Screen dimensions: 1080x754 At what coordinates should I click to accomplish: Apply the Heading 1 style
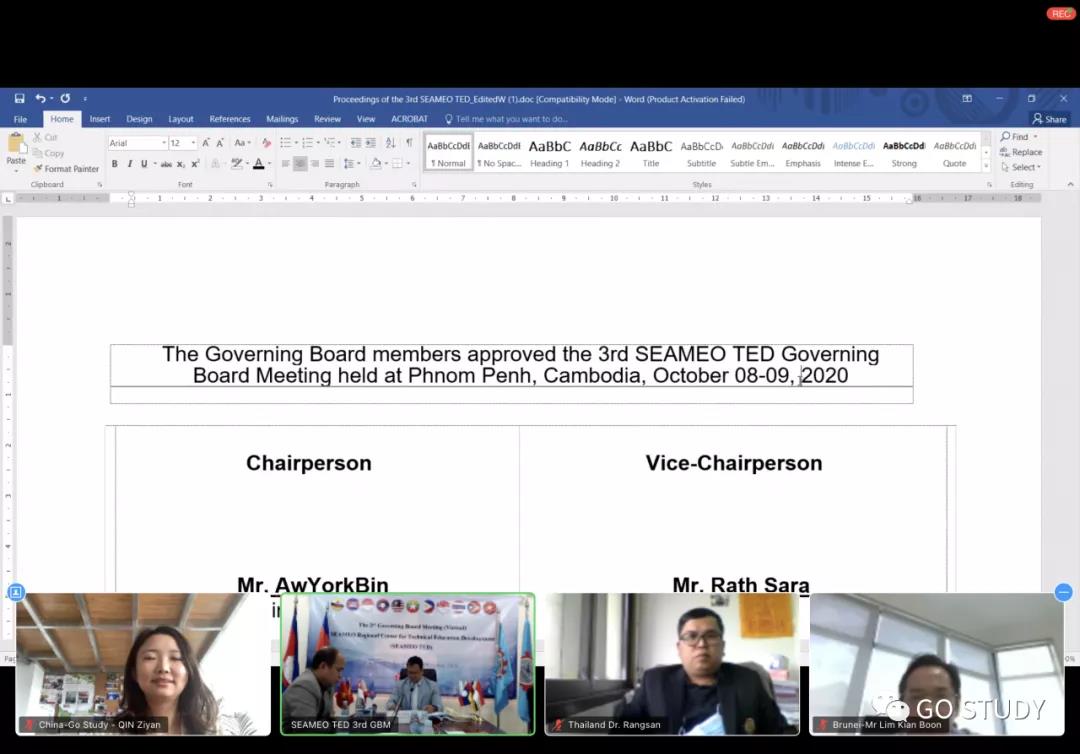pyautogui.click(x=549, y=152)
